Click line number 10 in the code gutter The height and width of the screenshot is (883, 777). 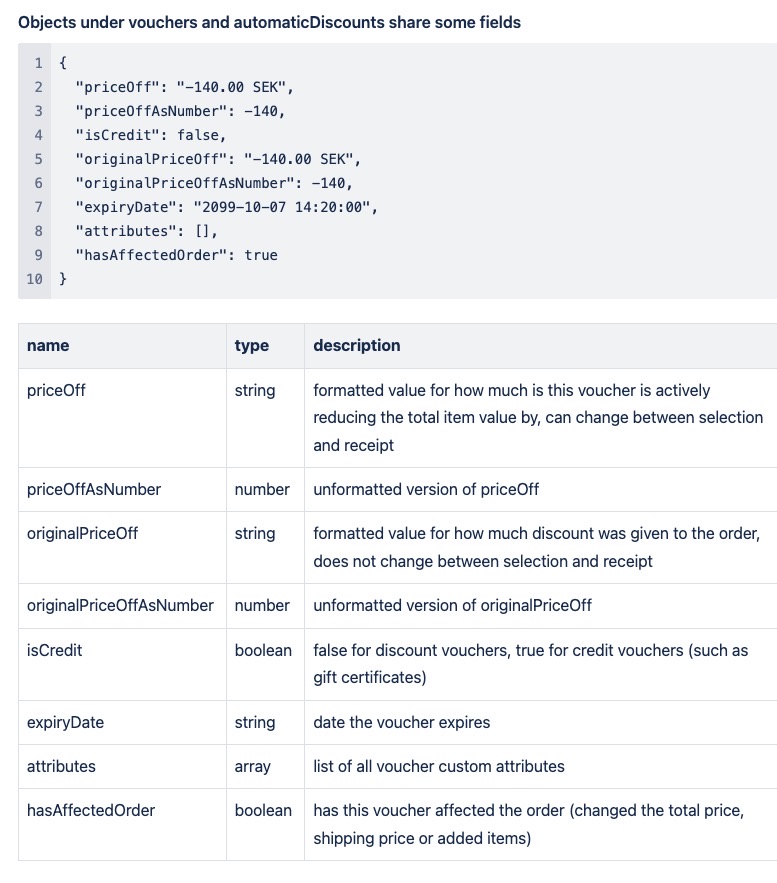[34, 279]
